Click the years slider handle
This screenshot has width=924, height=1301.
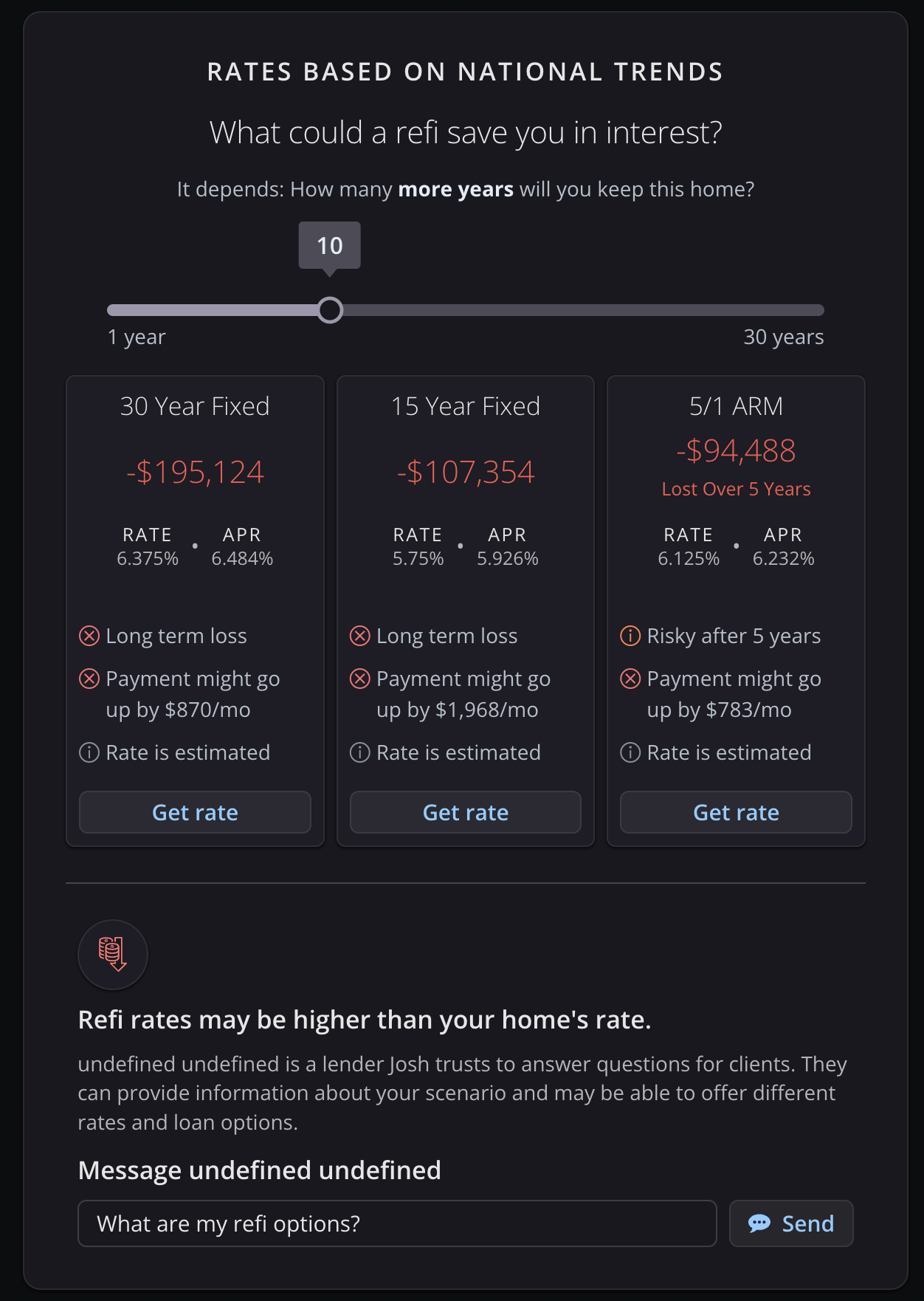pos(330,310)
